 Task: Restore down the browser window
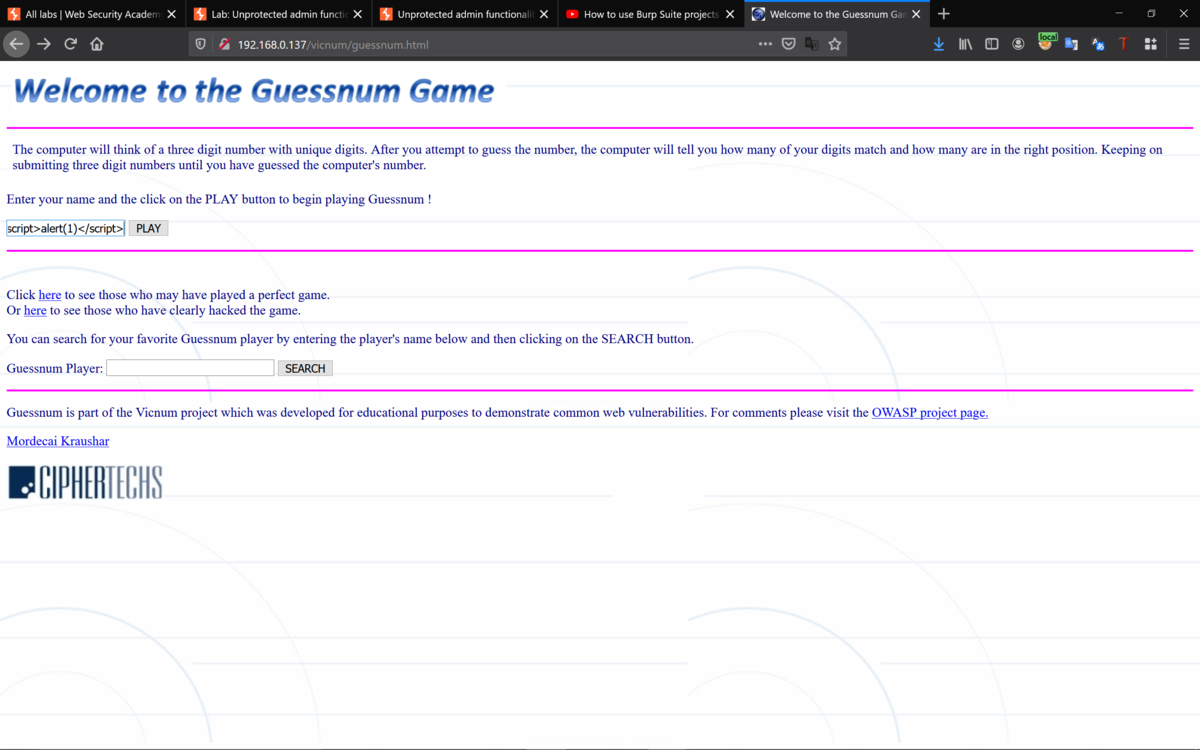click(1151, 14)
